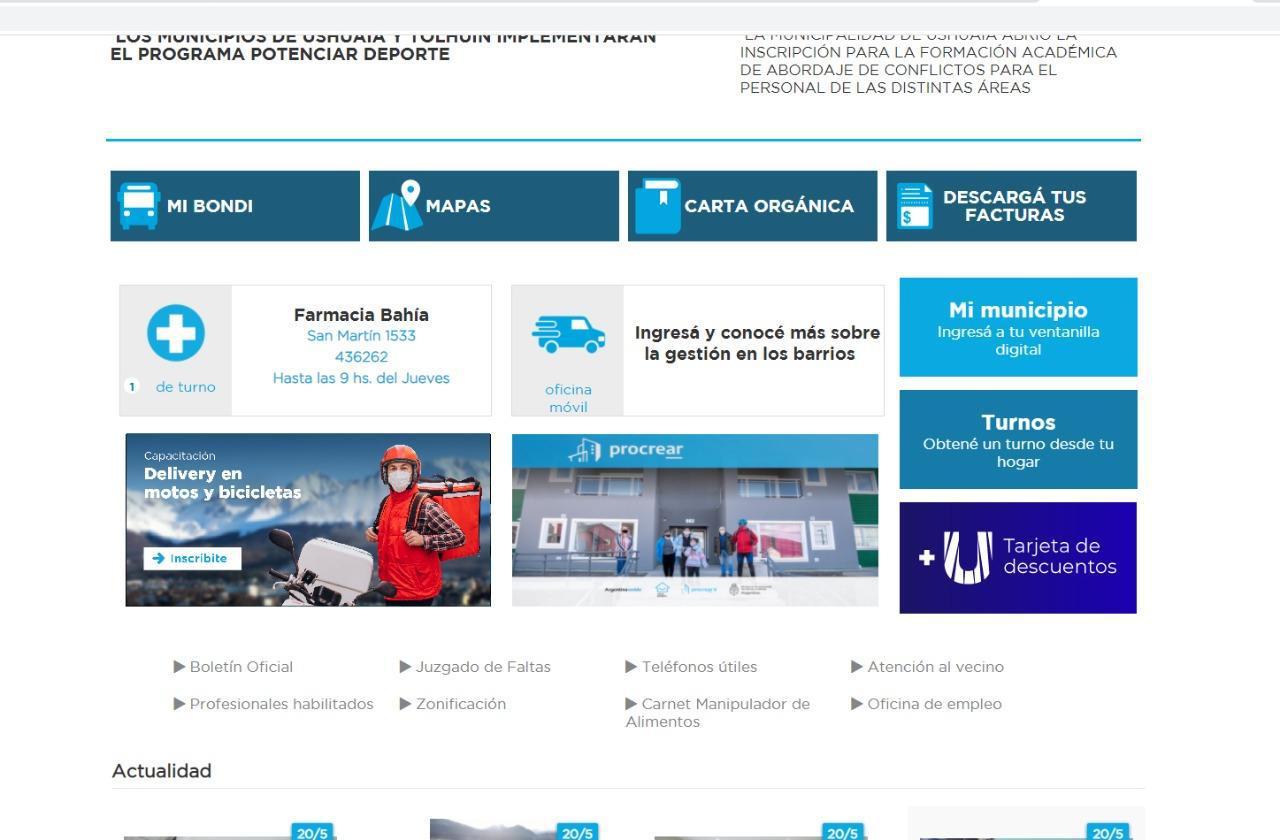This screenshot has width=1280, height=840.
Task: Open the Turnos booking tile
Action: pos(1018,439)
